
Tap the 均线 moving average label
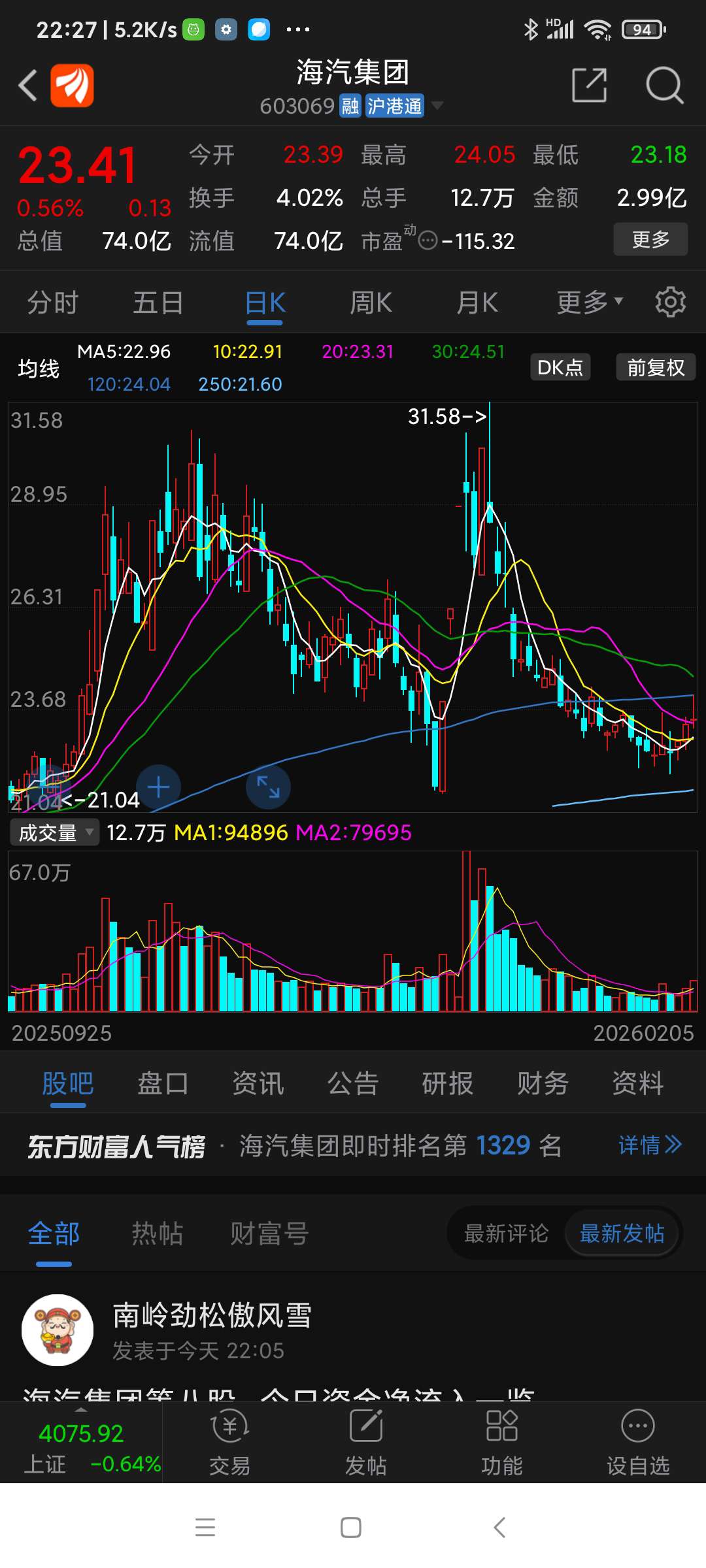[x=39, y=368]
